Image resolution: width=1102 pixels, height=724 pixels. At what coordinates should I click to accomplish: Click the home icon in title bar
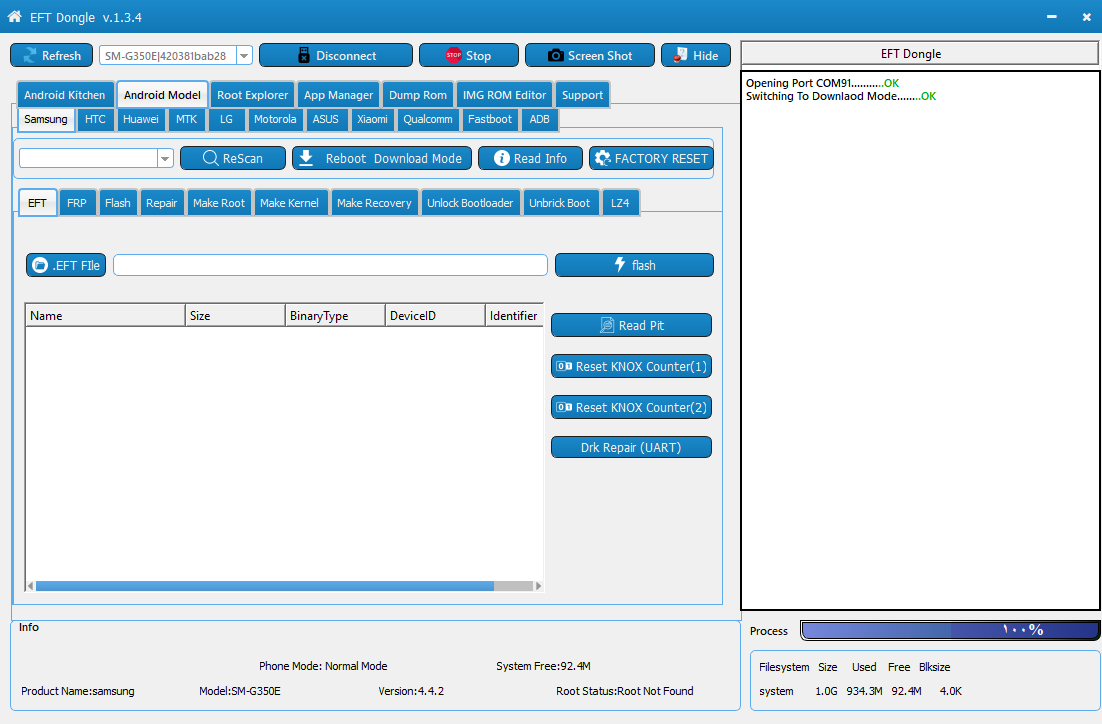[x=14, y=16]
